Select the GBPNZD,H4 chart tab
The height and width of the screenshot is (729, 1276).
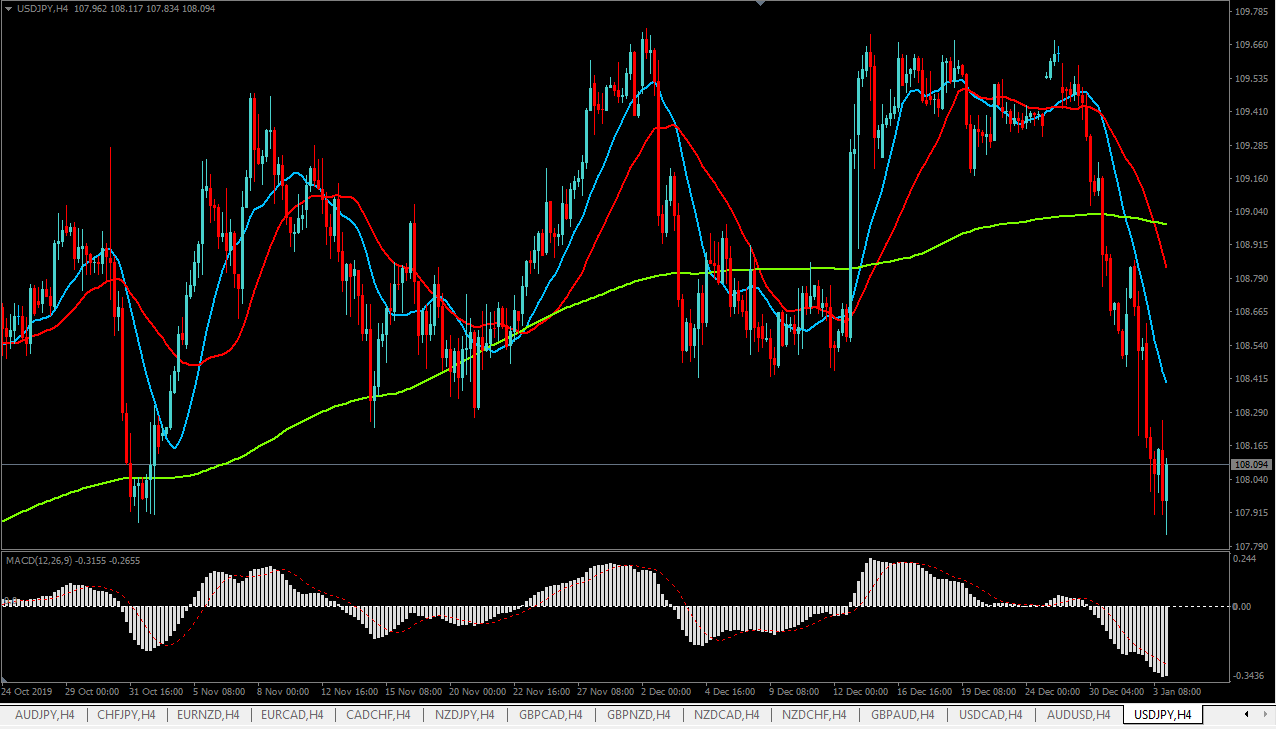639,715
